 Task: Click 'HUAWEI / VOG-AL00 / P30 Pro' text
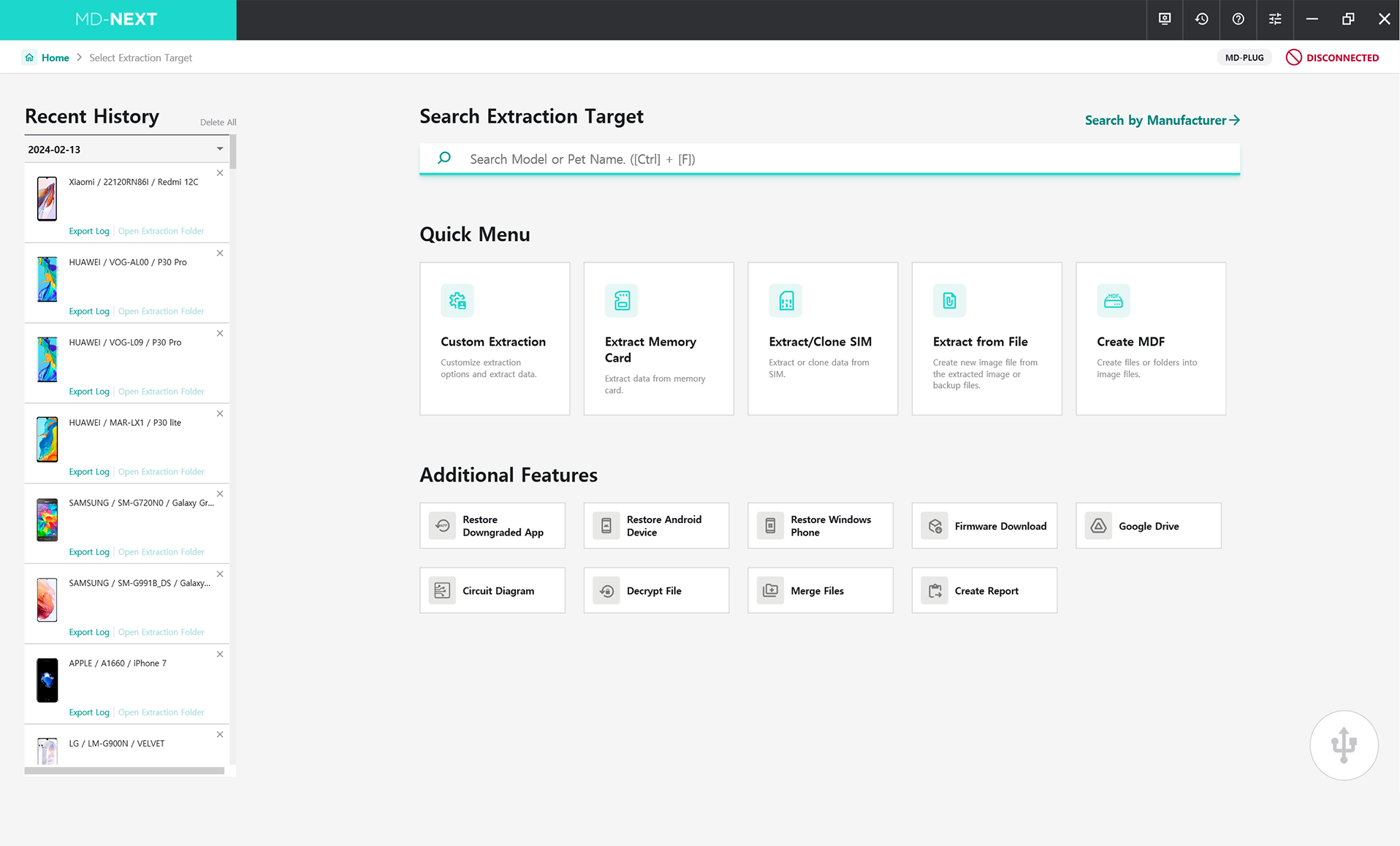tap(128, 262)
